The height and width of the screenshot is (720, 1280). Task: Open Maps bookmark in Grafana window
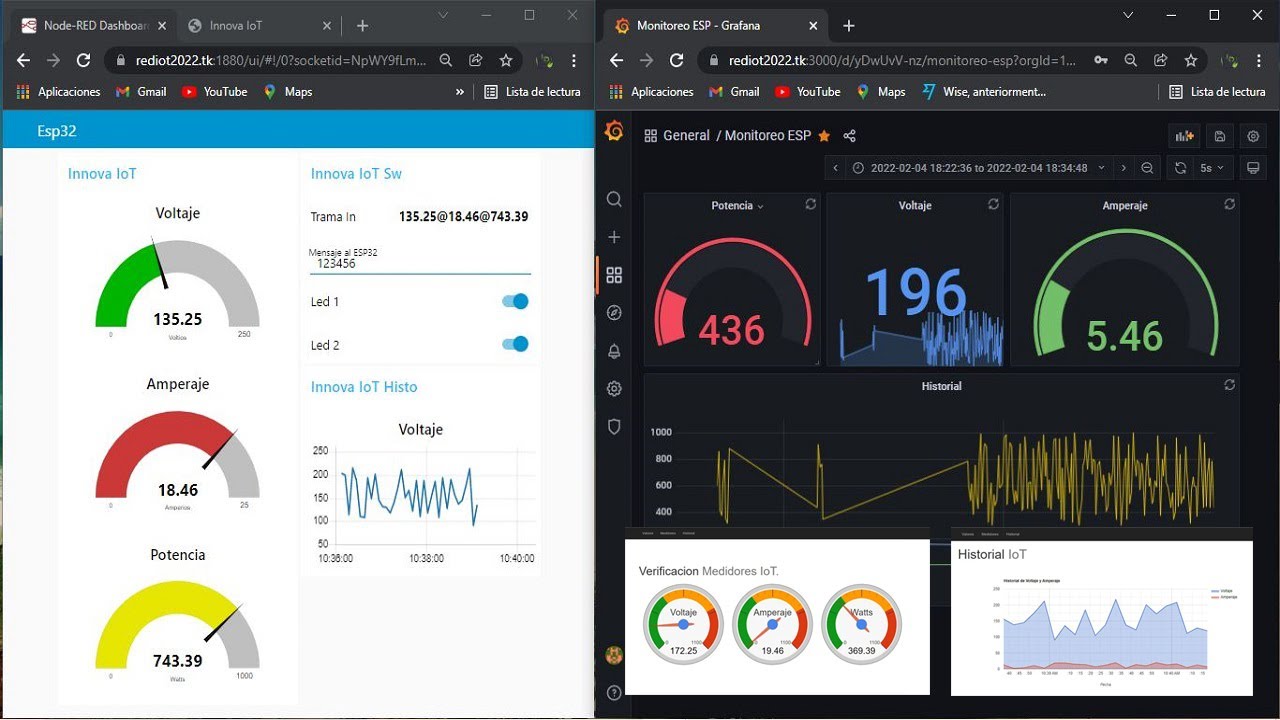[x=880, y=92]
